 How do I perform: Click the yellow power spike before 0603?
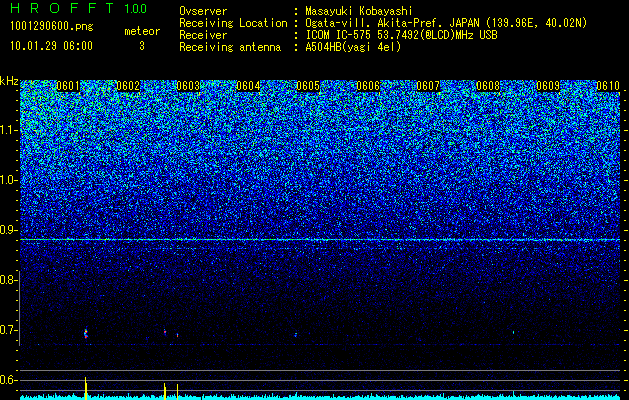point(164,391)
